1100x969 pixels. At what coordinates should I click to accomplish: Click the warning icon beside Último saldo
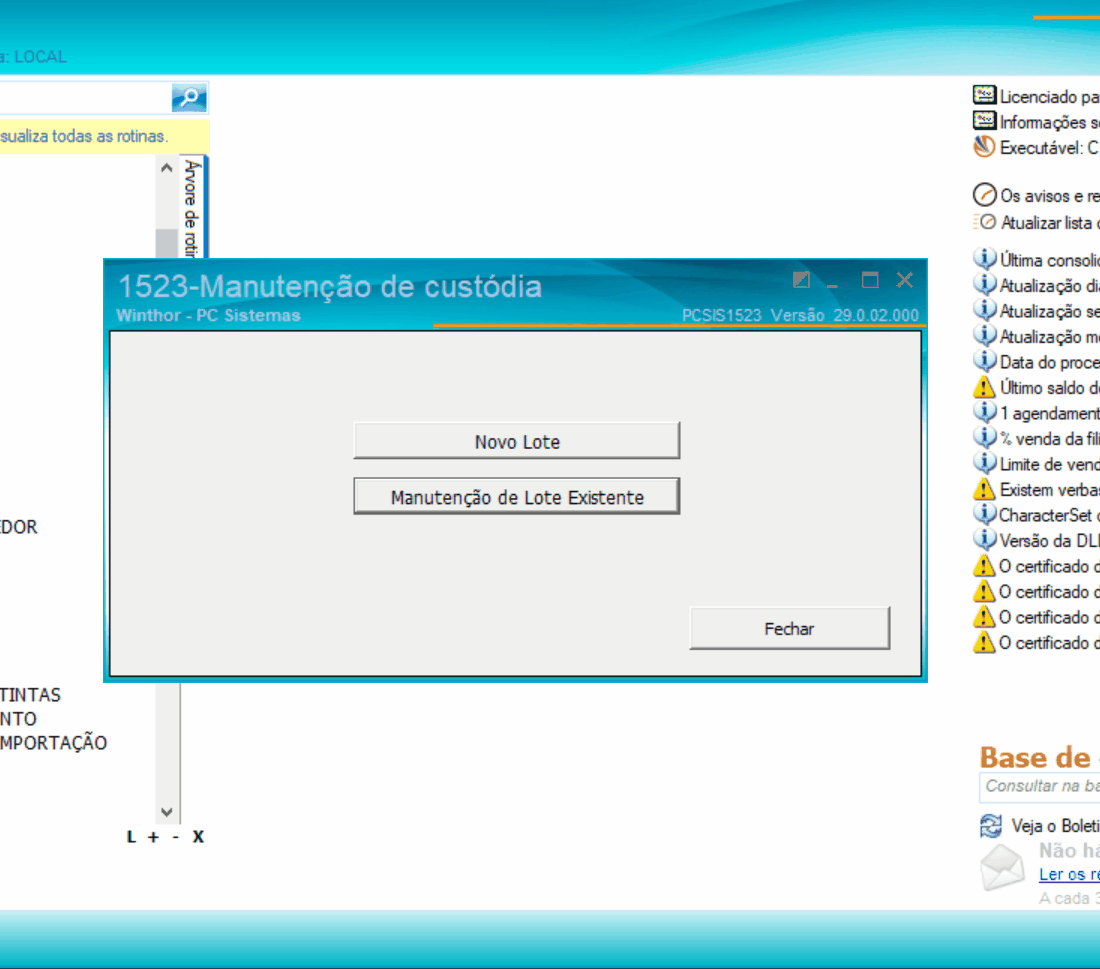click(x=984, y=387)
